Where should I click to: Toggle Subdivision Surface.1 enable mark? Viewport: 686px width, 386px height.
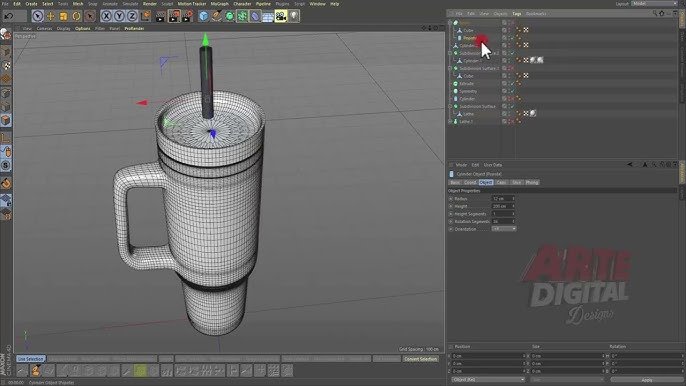[512, 68]
